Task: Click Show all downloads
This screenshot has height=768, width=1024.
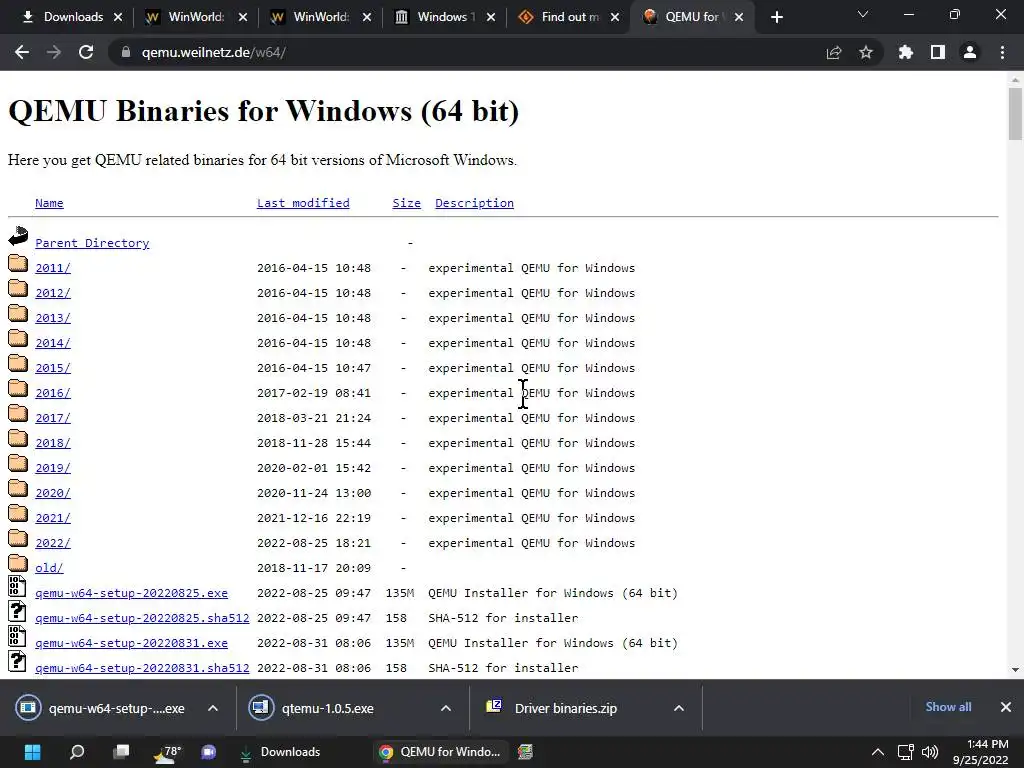Action: click(948, 707)
